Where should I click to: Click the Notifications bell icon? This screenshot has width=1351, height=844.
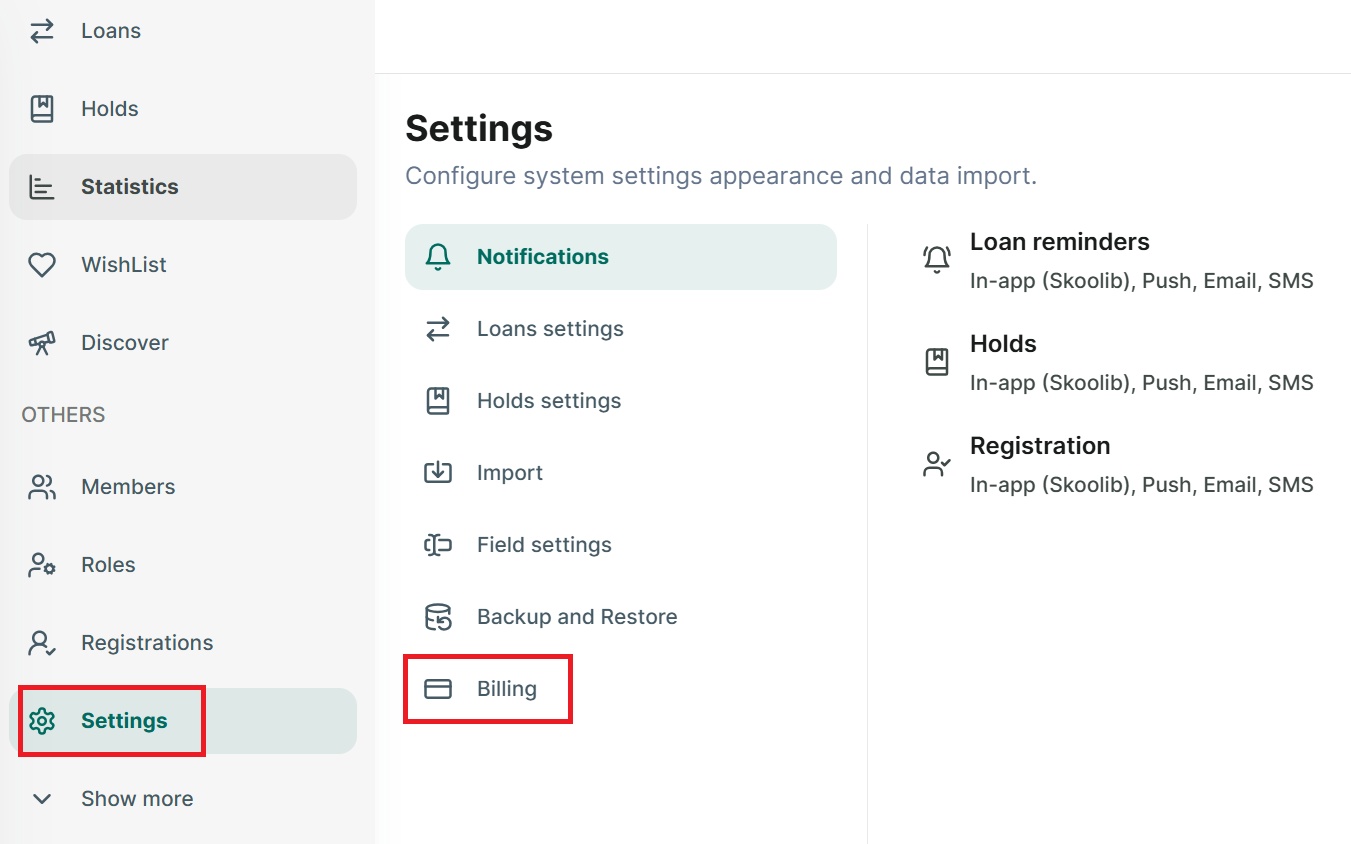pos(438,257)
